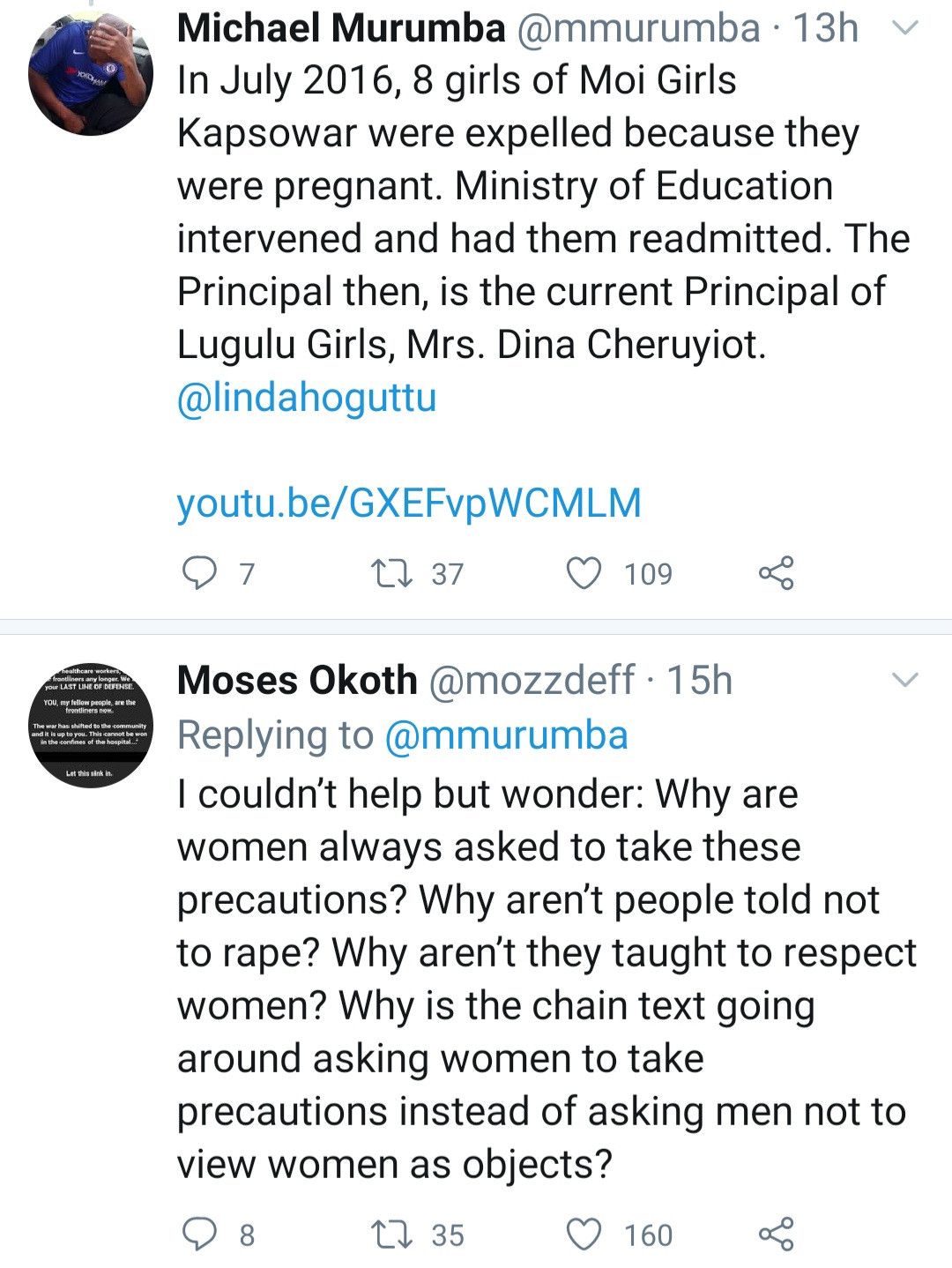The height and width of the screenshot is (1268, 952).
Task: Reply to Michael Murumba's tweet
Action: click(x=199, y=573)
